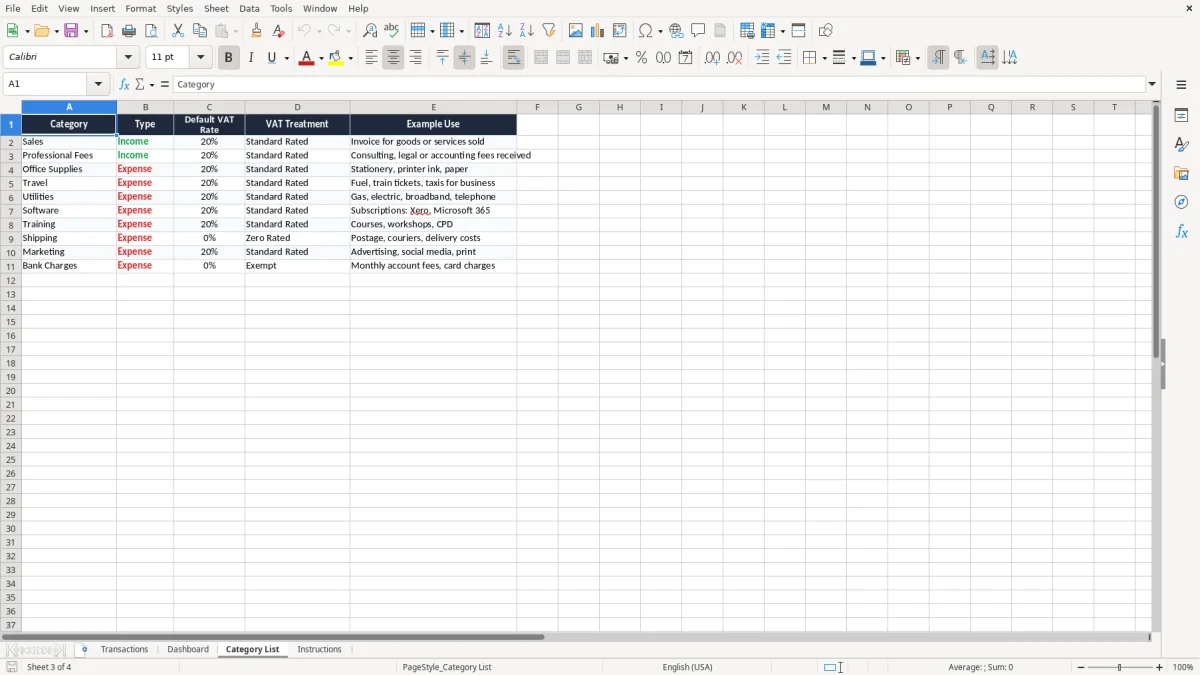Switch to the Transactions sheet tab
The height and width of the screenshot is (675, 1200).
[124, 650]
